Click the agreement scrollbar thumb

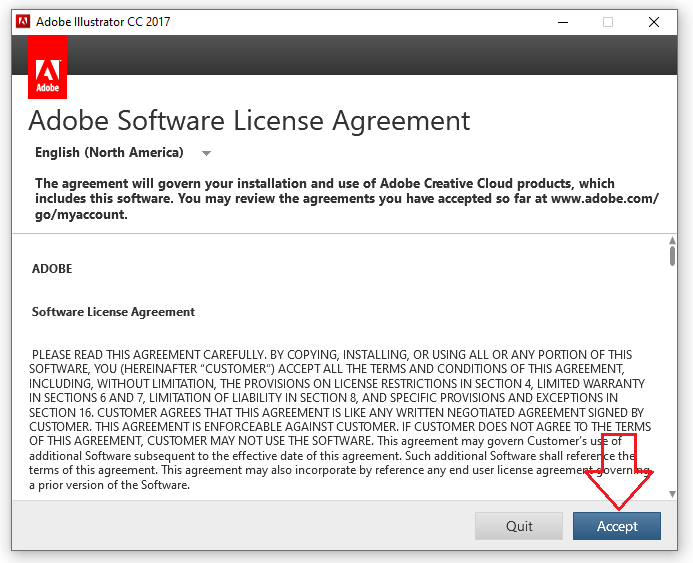coord(672,256)
